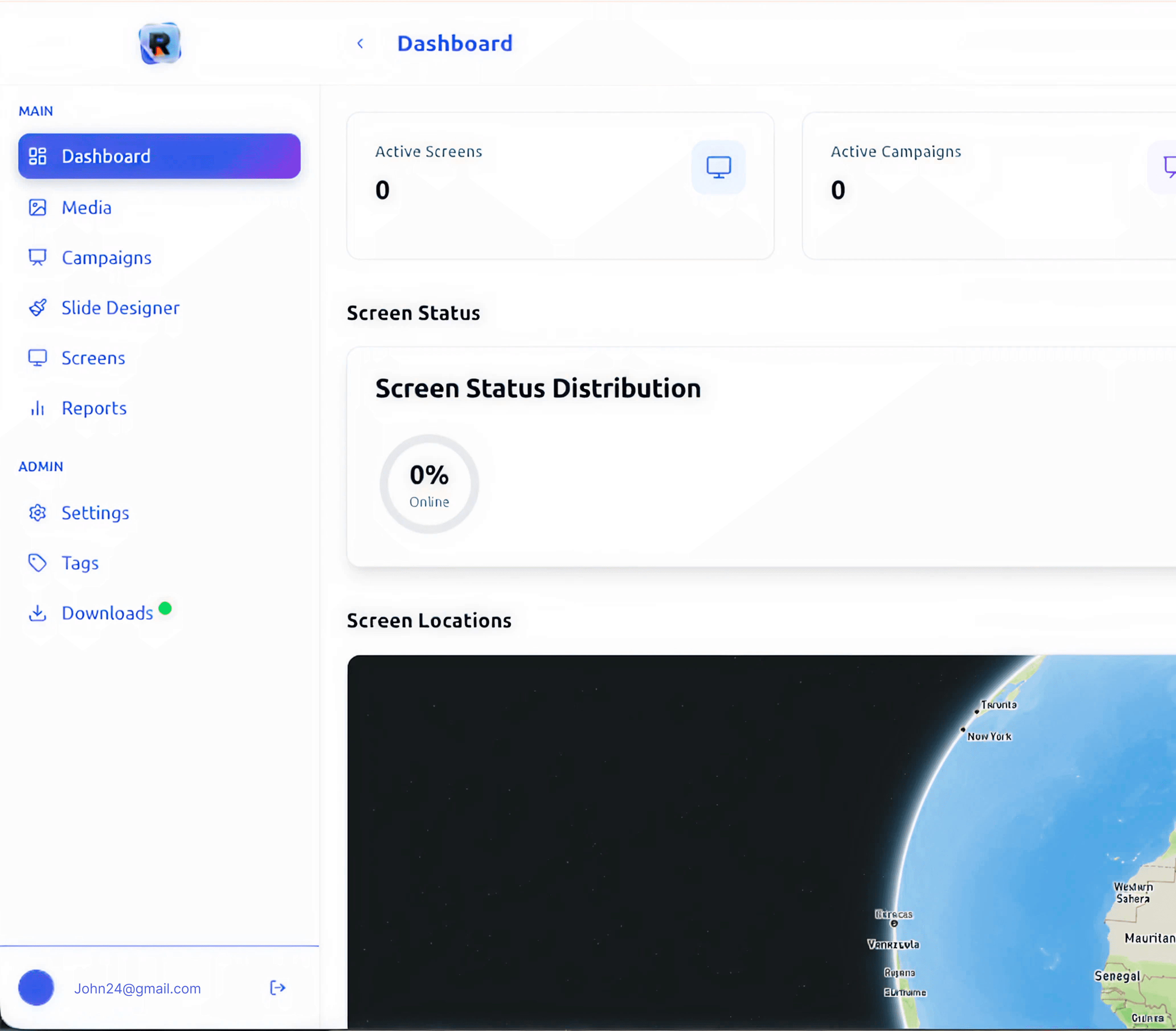The height and width of the screenshot is (1031, 1176).
Task: Open Reports via the bar chart icon
Action: (x=37, y=408)
